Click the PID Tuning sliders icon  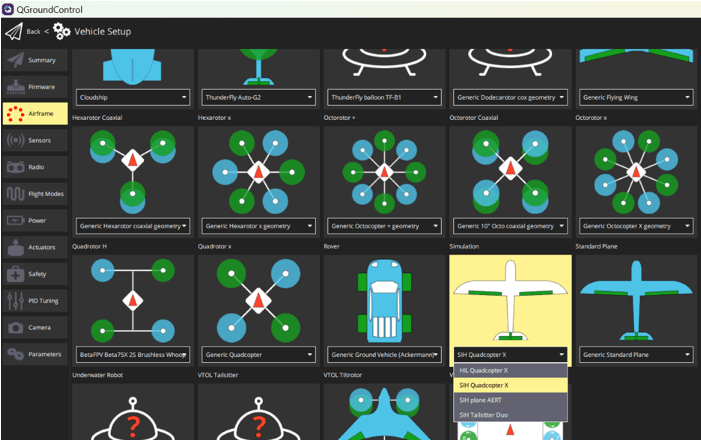coord(15,300)
